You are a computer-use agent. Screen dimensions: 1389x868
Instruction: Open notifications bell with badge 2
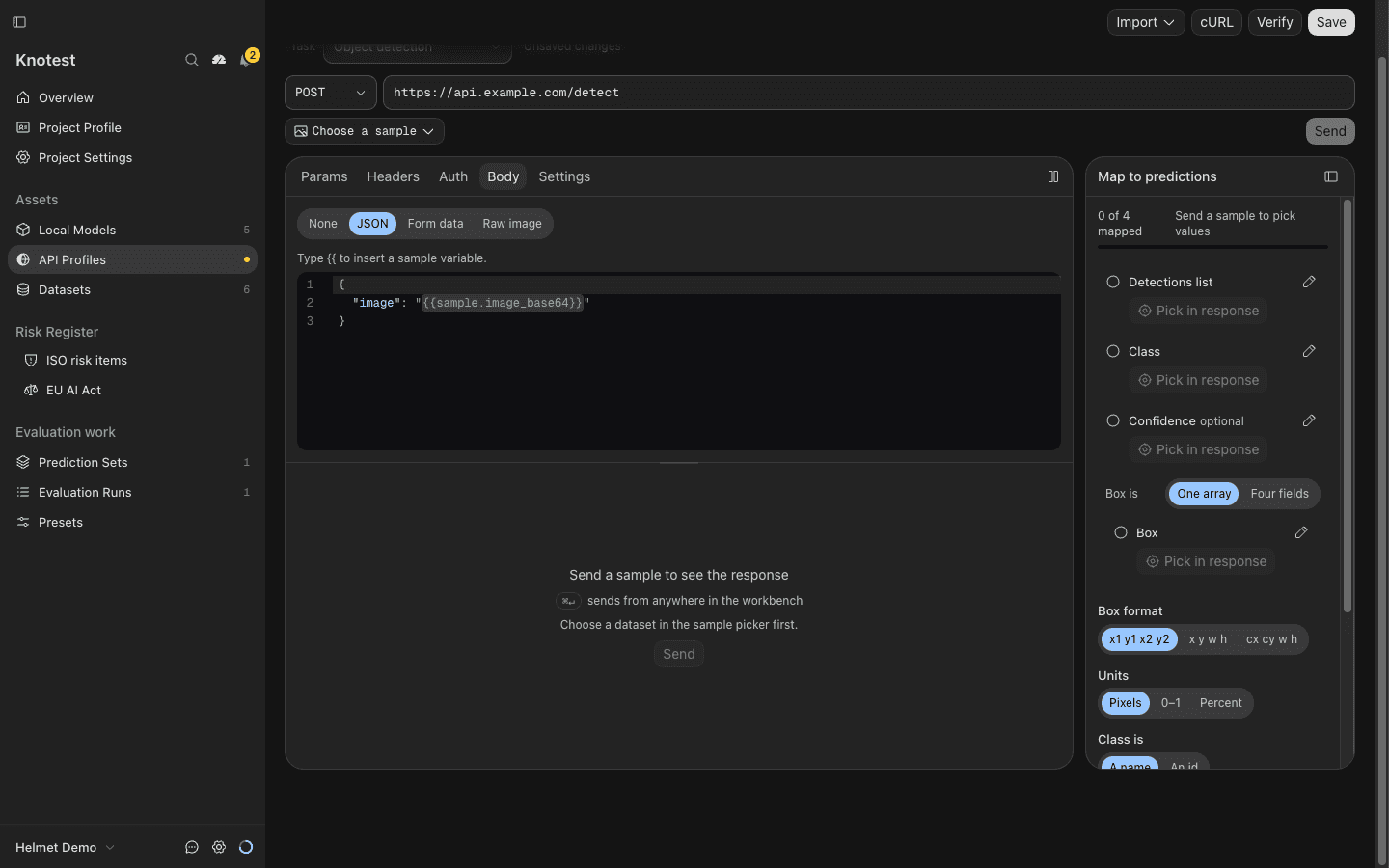(246, 60)
